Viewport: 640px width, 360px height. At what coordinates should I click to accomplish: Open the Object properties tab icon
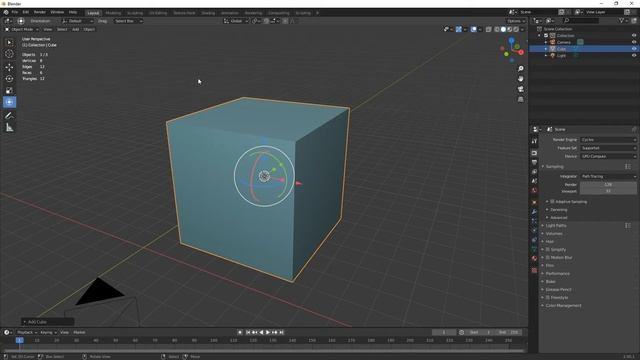pyautogui.click(x=534, y=202)
